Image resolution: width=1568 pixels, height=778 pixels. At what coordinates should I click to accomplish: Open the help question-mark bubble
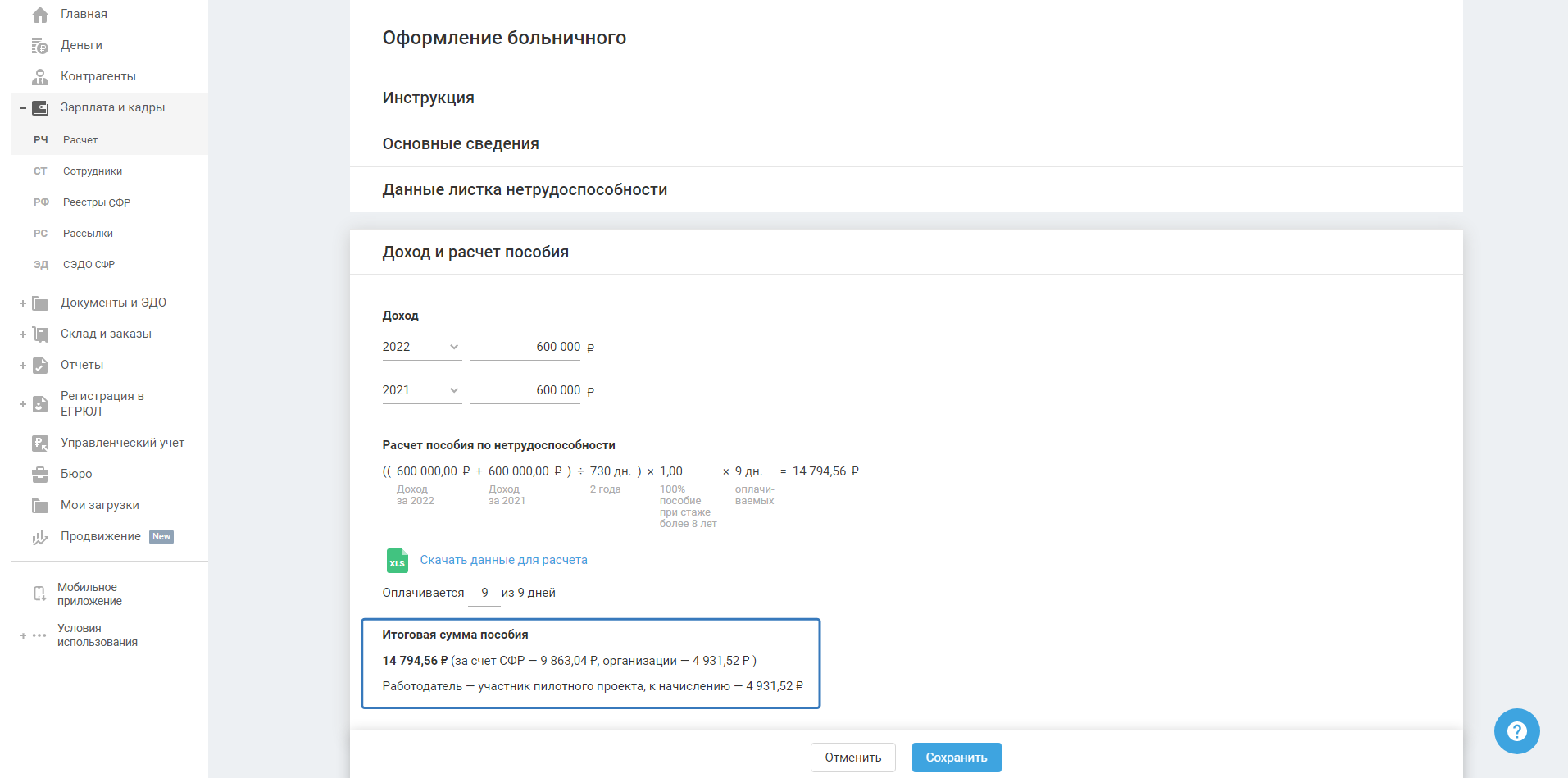click(x=1516, y=730)
